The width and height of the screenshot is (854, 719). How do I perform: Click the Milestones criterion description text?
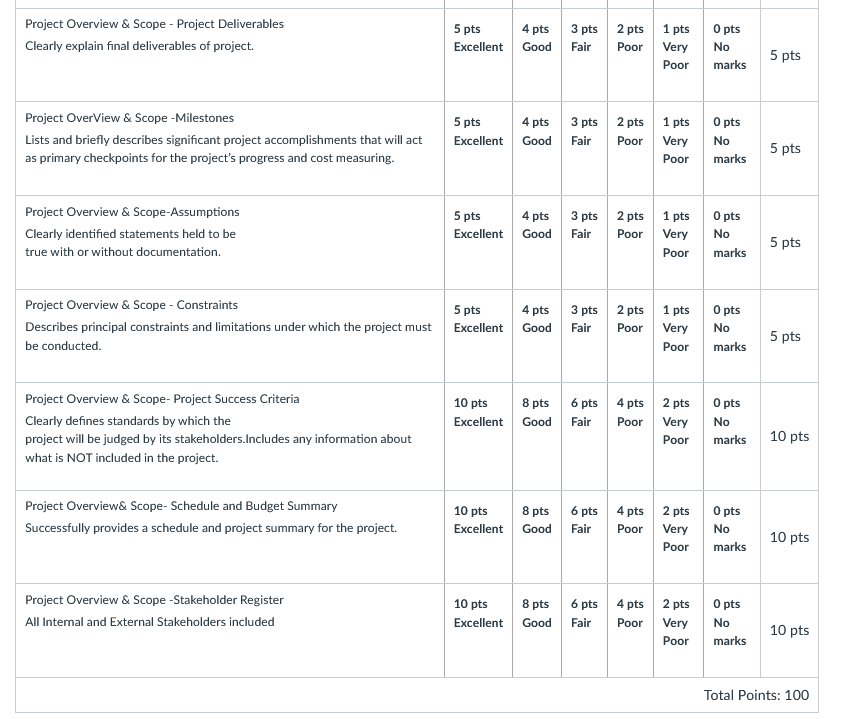223,149
